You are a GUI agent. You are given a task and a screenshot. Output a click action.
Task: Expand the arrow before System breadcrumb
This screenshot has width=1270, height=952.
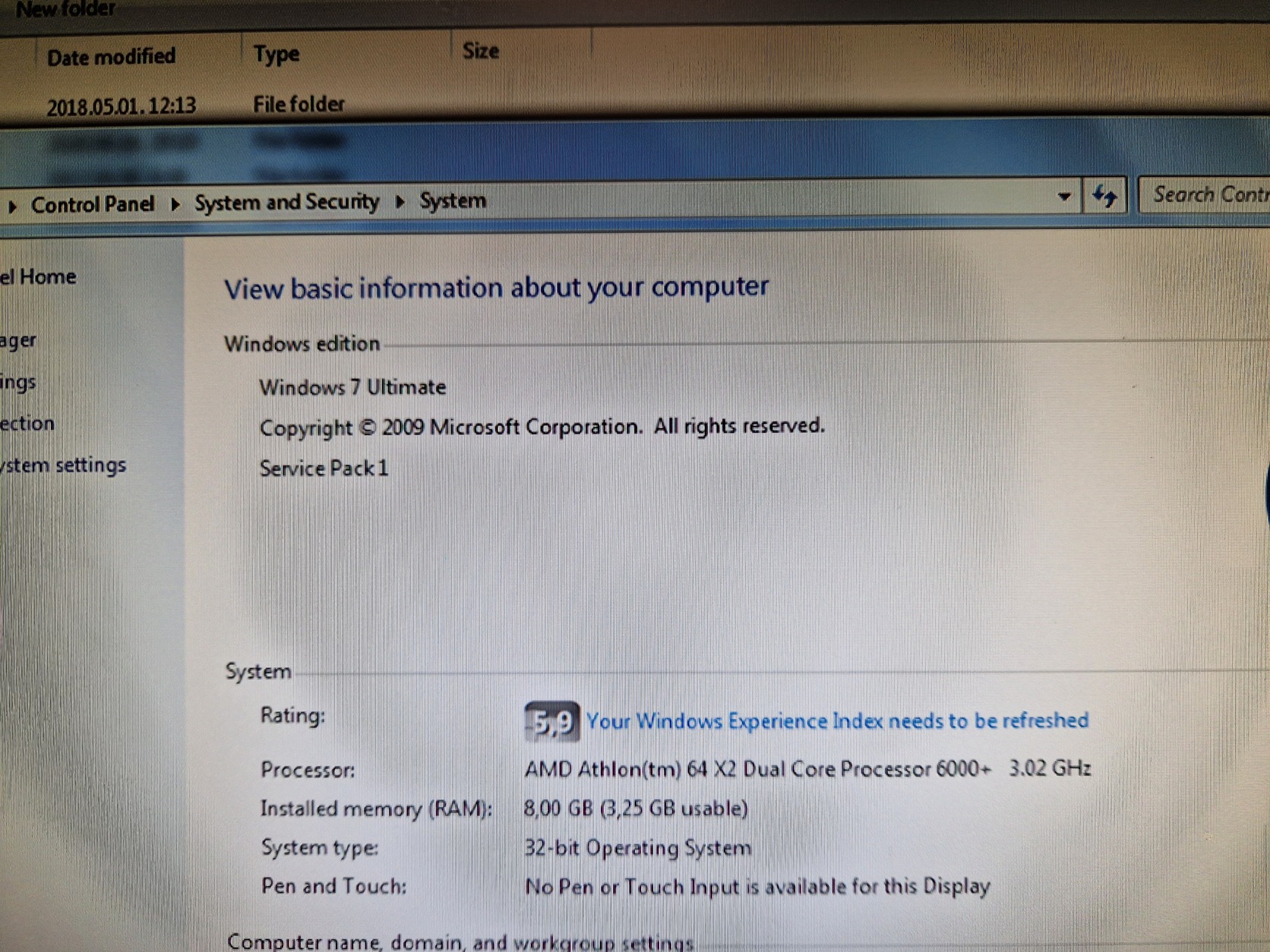[400, 202]
